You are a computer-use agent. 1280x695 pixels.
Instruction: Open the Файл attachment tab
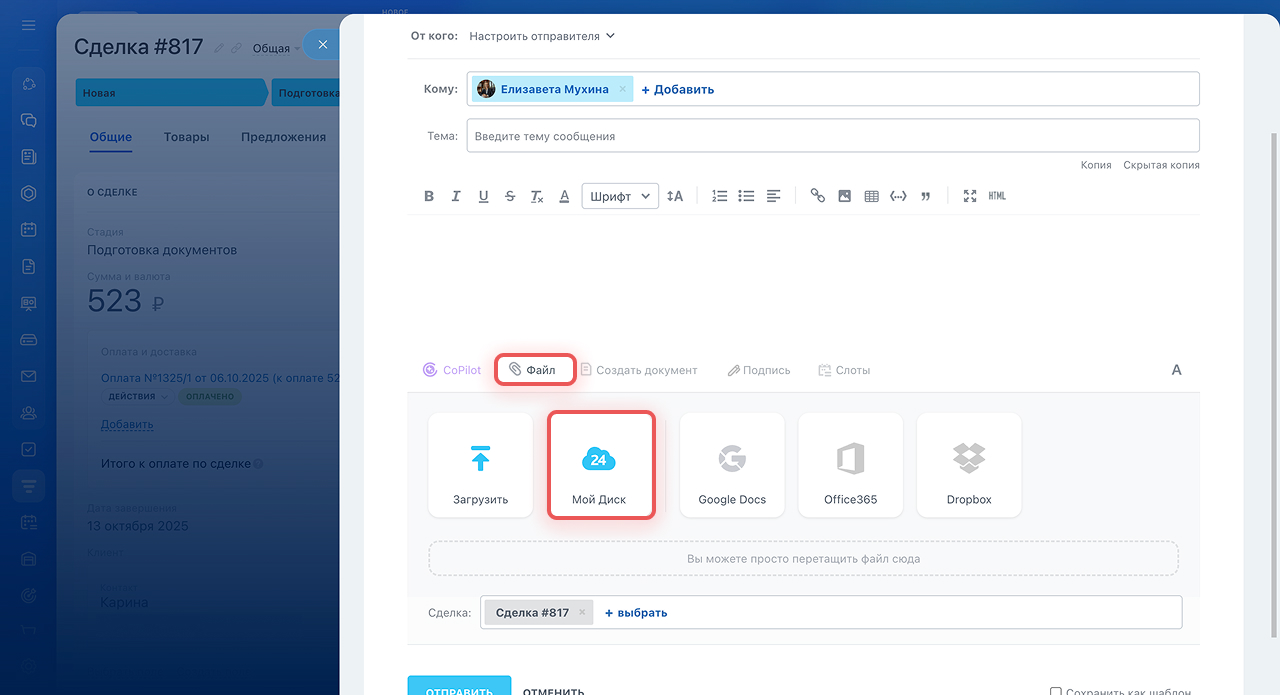[534, 370]
